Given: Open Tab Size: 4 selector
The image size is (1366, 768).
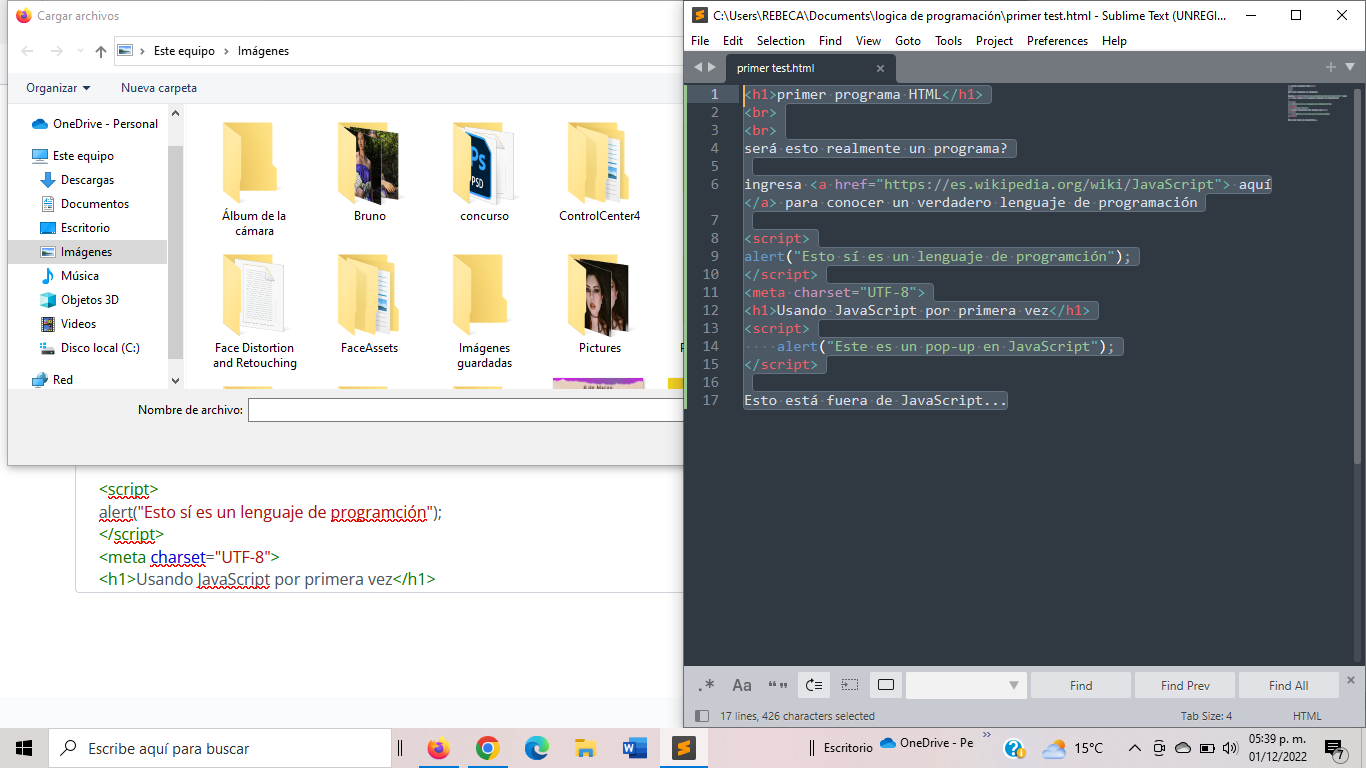Looking at the screenshot, I should (x=1206, y=716).
